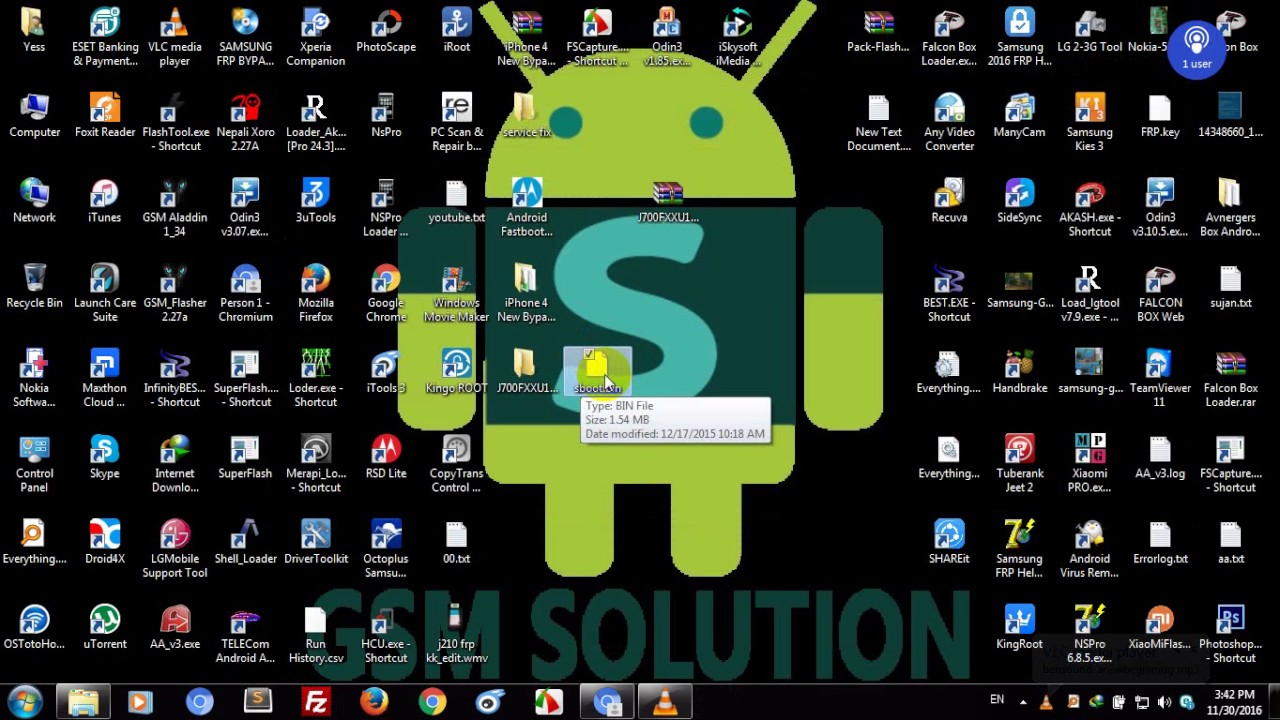This screenshot has width=1280, height=720.
Task: Open Android Virus Remover desktop icon
Action: pos(1090,549)
